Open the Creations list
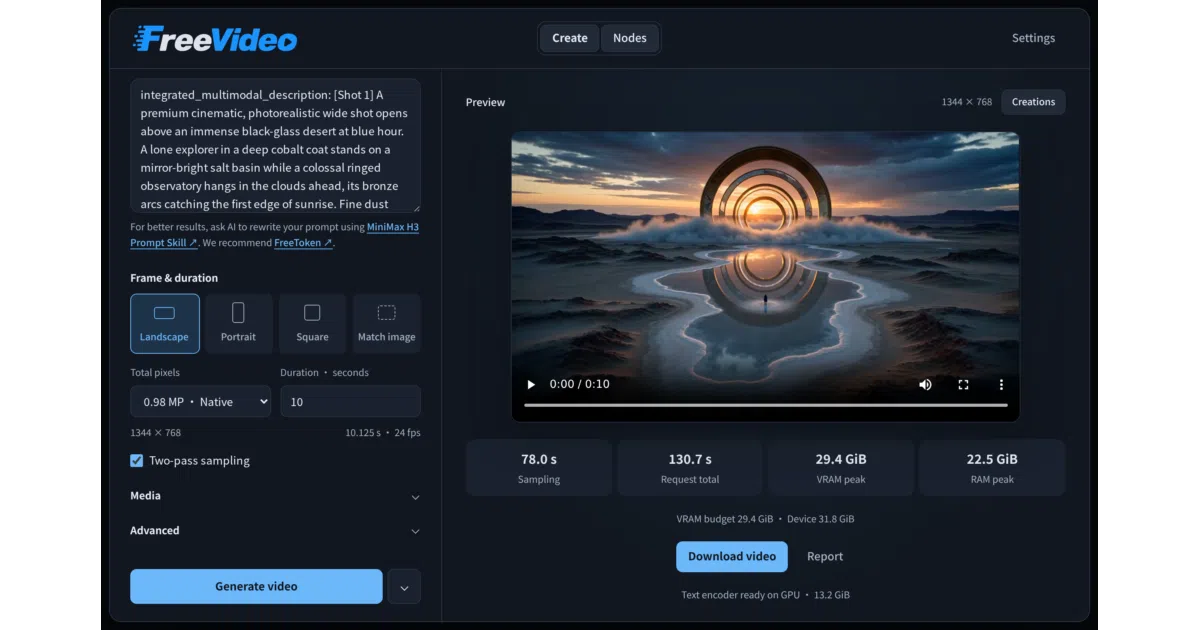The image size is (1200, 630). coord(1033,102)
